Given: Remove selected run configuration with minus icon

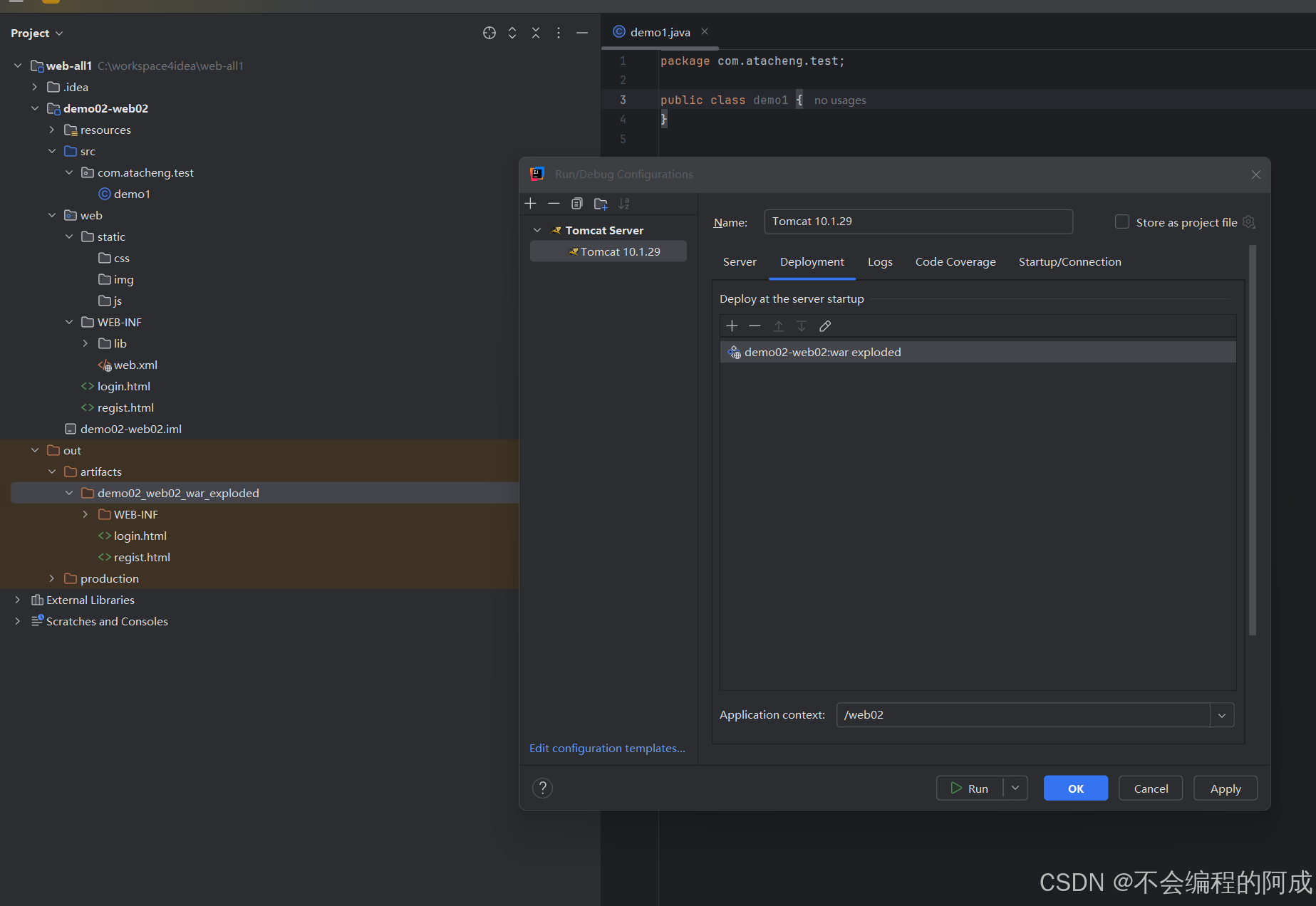Looking at the screenshot, I should [x=554, y=204].
